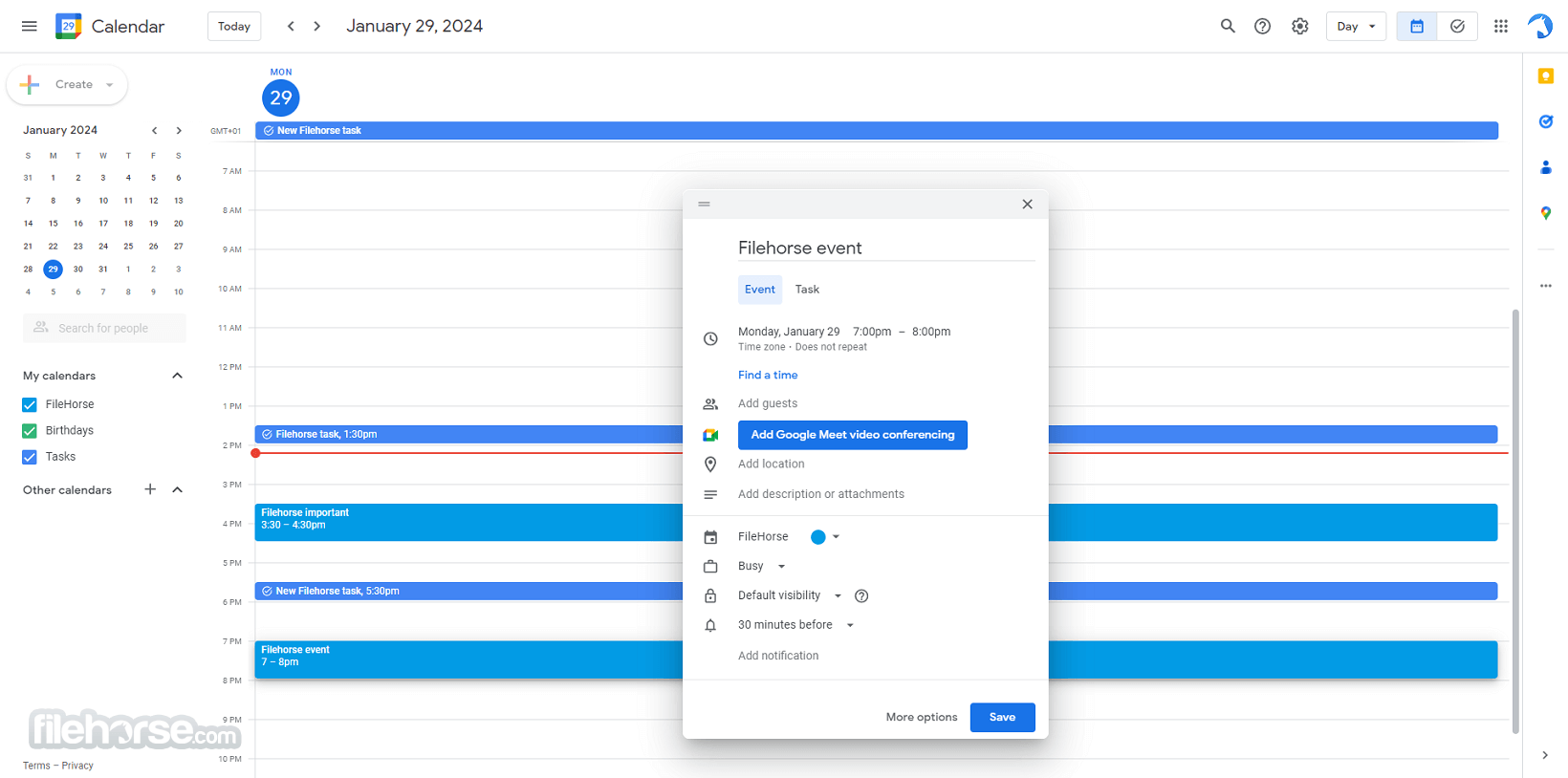Open Google Tasks side panel
Image resolution: width=1568 pixels, height=778 pixels.
(x=1546, y=121)
